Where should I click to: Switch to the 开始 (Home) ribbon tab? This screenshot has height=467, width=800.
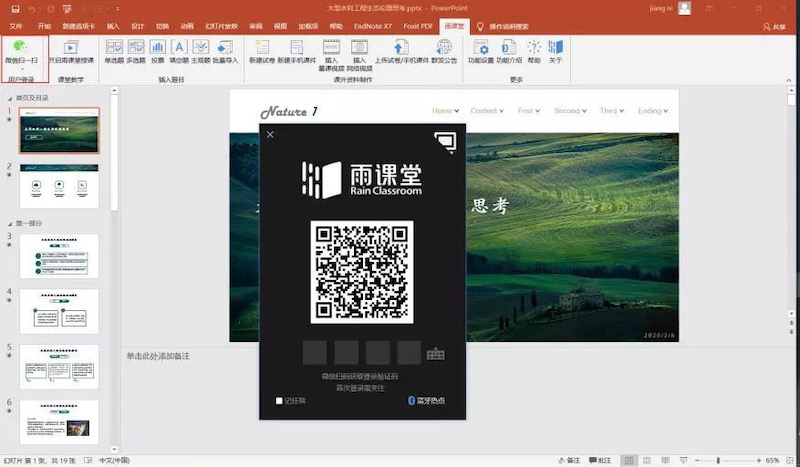[44, 26]
